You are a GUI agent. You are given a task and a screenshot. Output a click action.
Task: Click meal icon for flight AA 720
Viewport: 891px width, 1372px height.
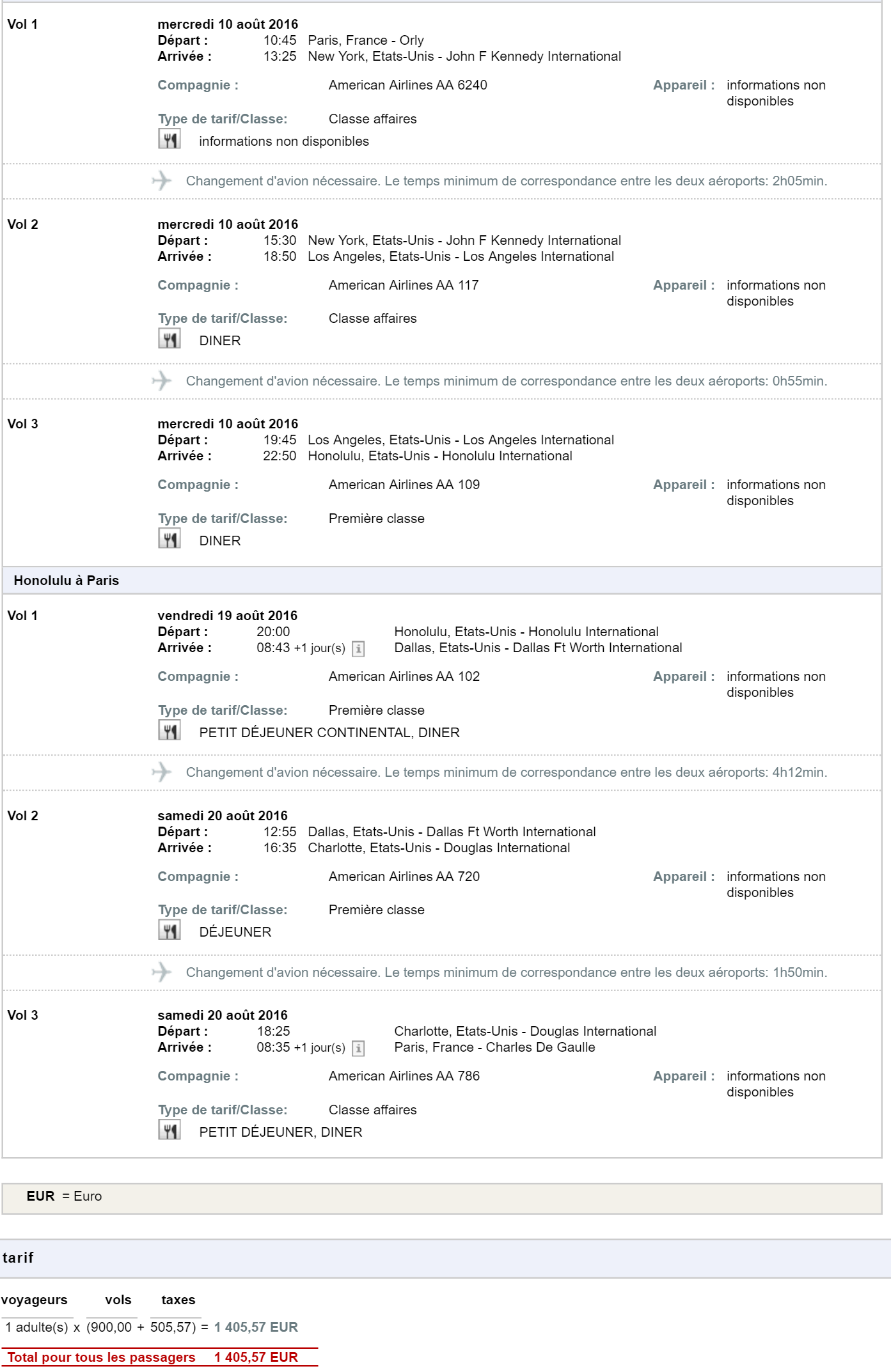170,930
